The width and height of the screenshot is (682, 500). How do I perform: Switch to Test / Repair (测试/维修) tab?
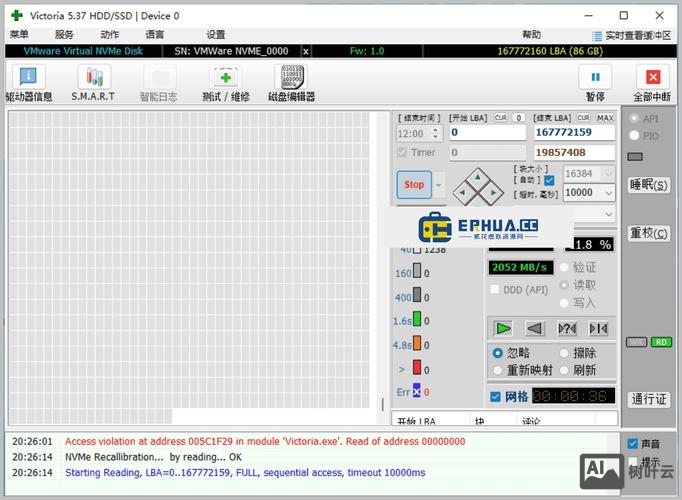click(225, 83)
